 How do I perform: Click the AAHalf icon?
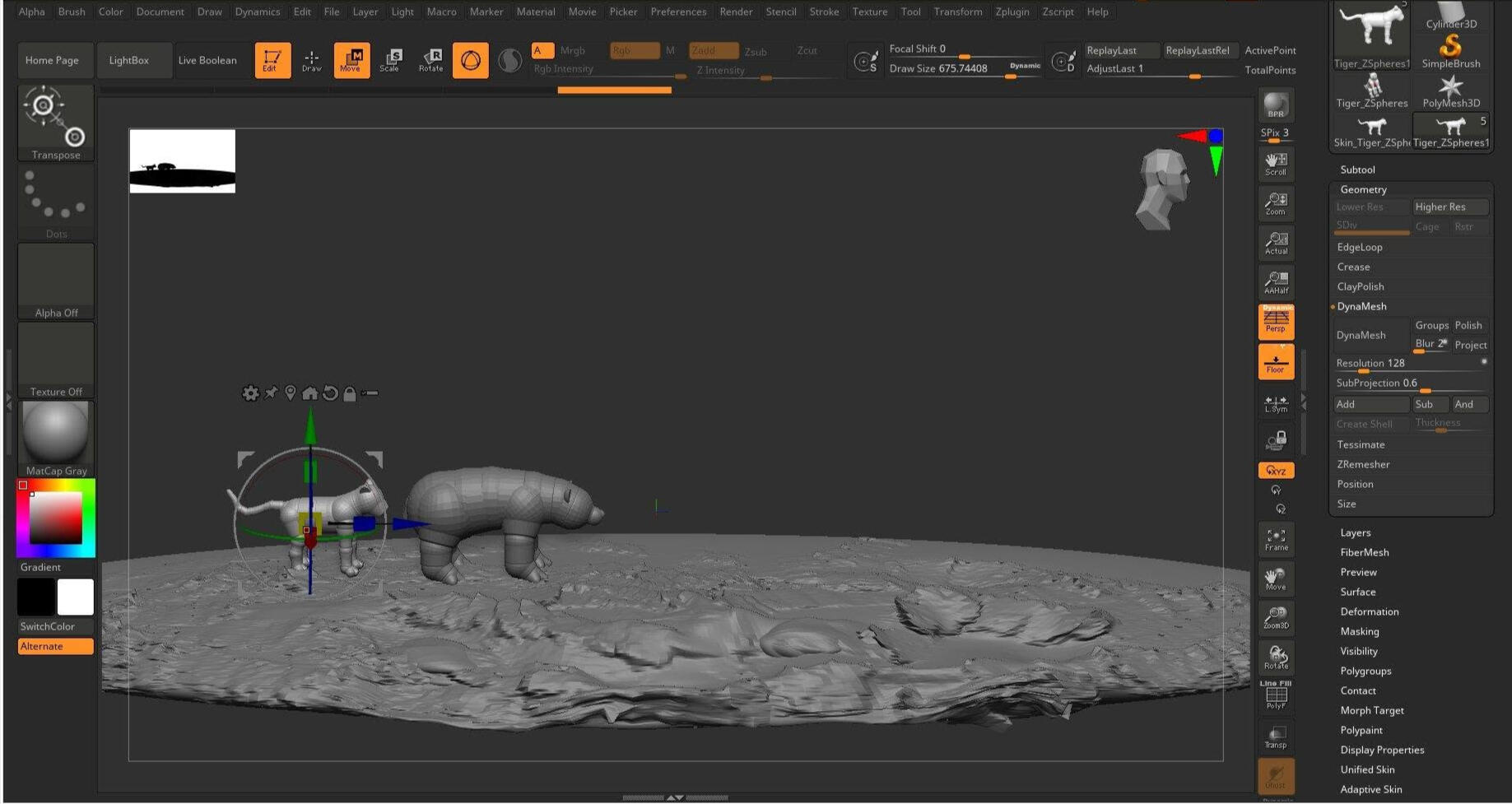(1276, 282)
